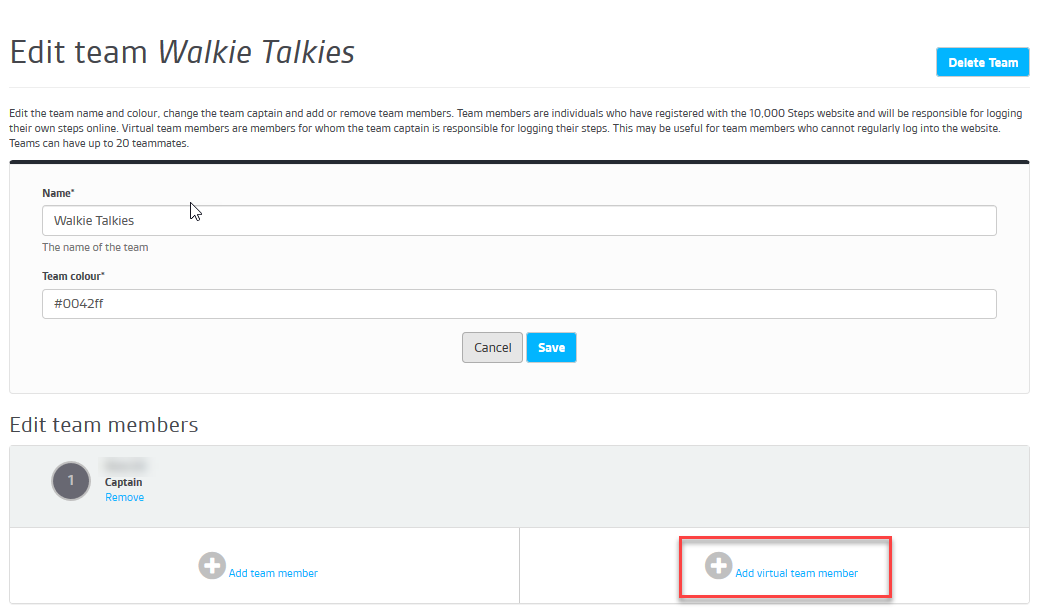Click the helper text "The name of the team"

(x=95, y=247)
